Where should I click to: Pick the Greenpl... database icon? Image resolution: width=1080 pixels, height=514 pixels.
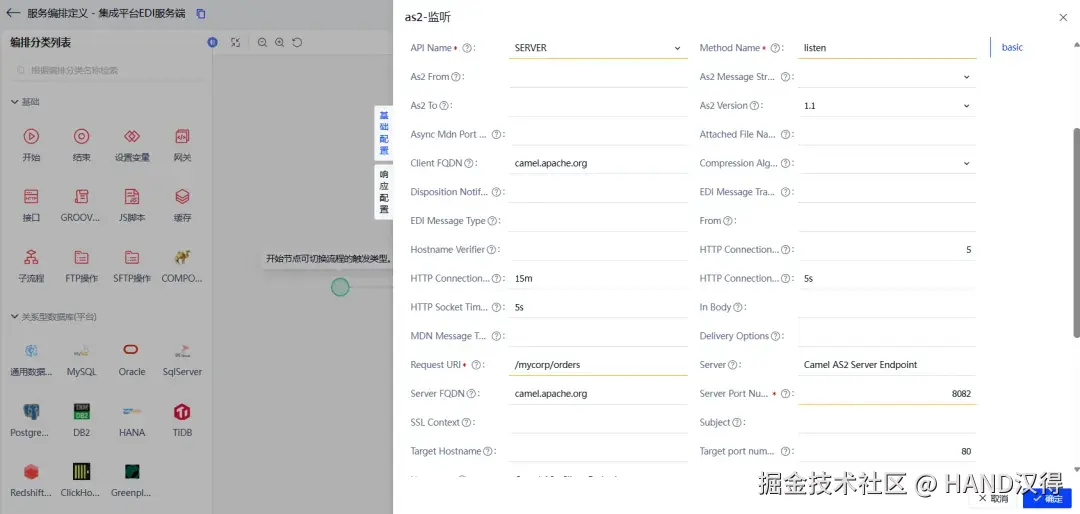(x=132, y=472)
